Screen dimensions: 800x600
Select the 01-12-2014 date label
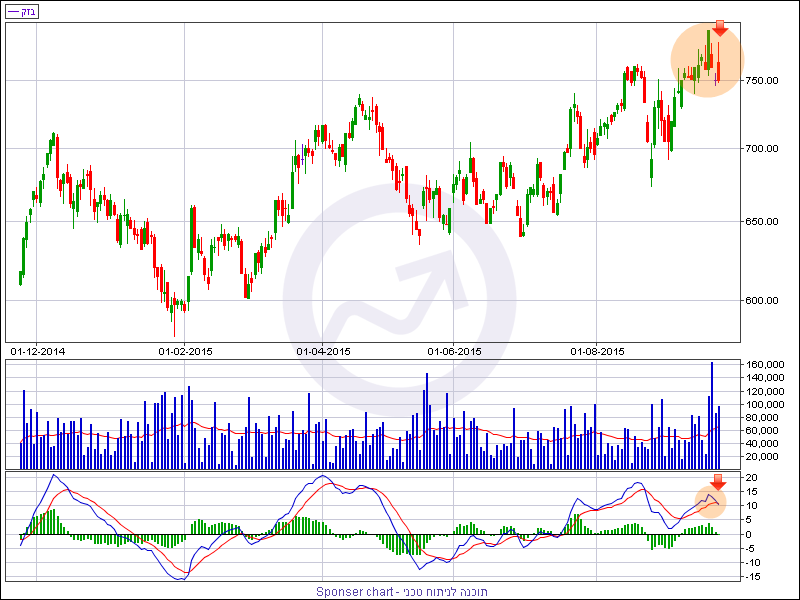tap(37, 351)
